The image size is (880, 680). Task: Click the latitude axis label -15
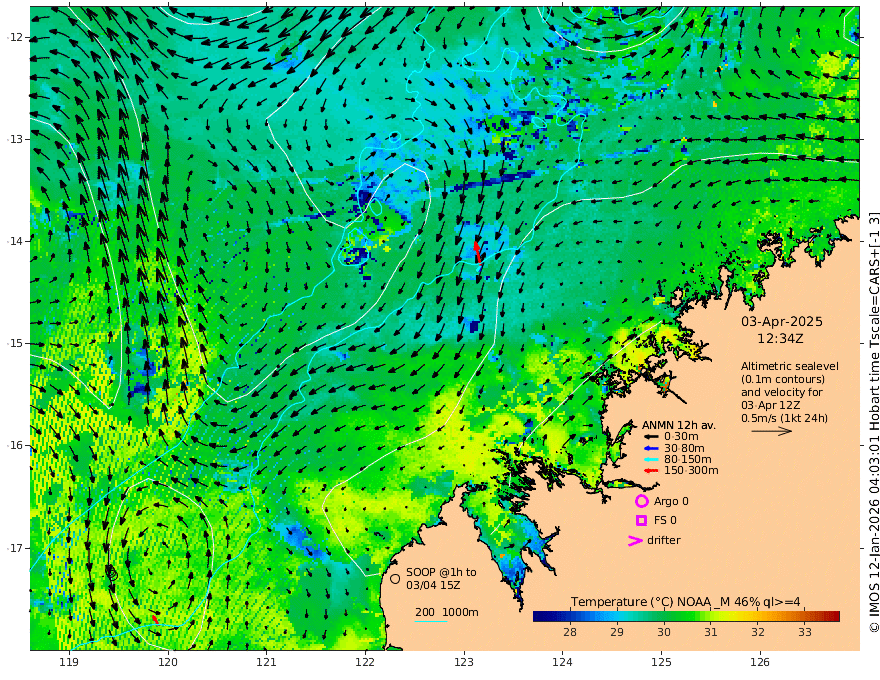coord(15,343)
